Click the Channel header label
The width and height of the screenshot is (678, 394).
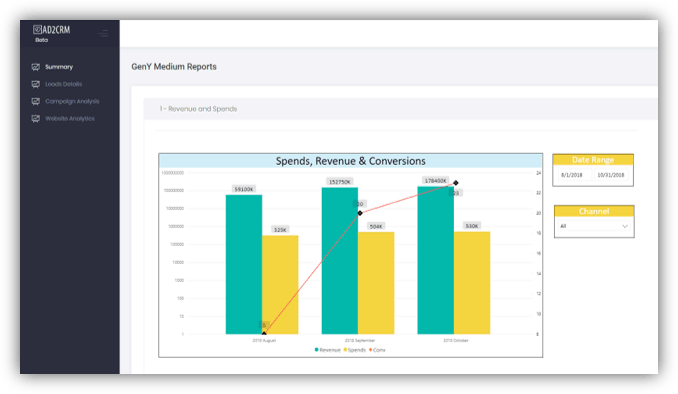click(594, 211)
